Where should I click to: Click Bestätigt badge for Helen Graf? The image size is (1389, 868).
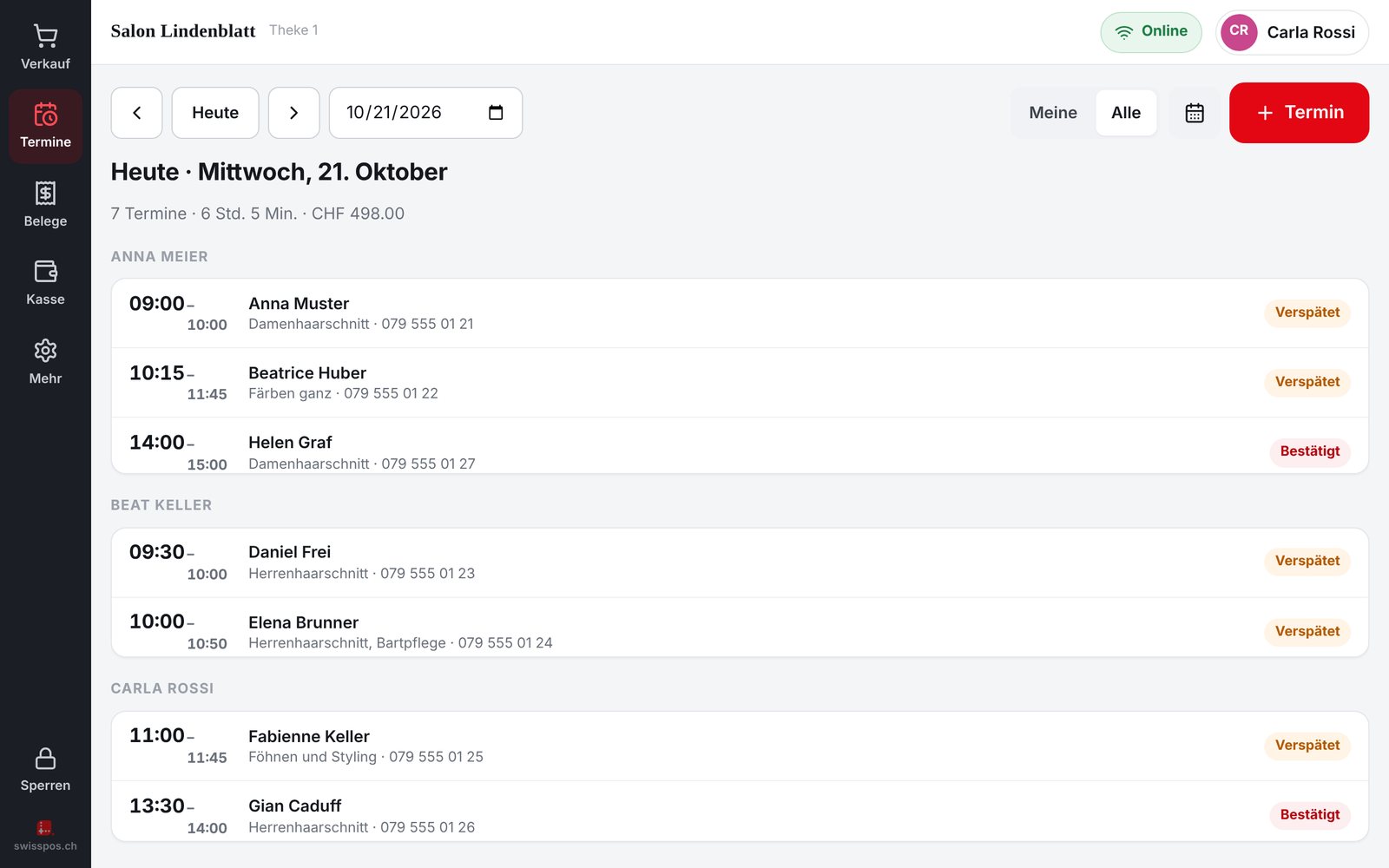[x=1309, y=451]
